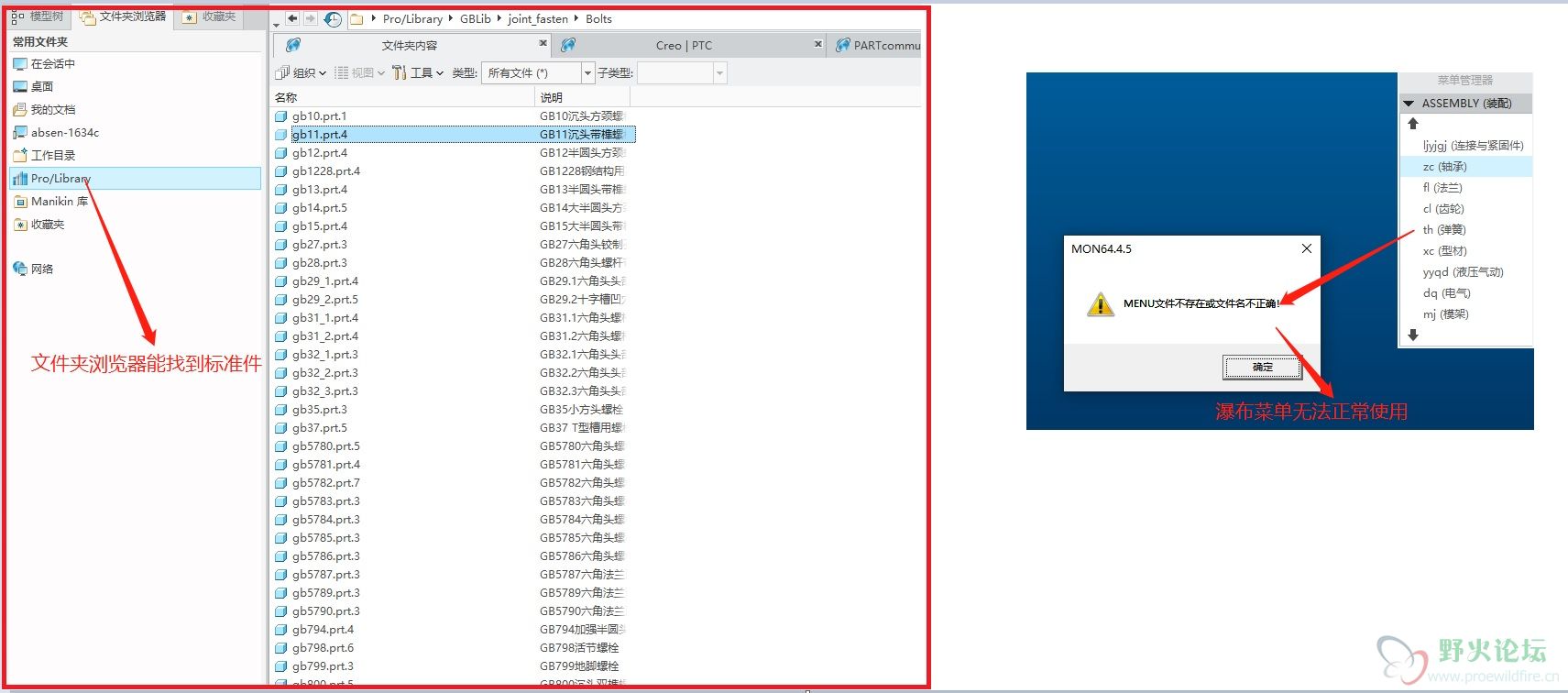1568x693 pixels.
Task: Open the recent folders history clock icon
Action: coord(333,19)
